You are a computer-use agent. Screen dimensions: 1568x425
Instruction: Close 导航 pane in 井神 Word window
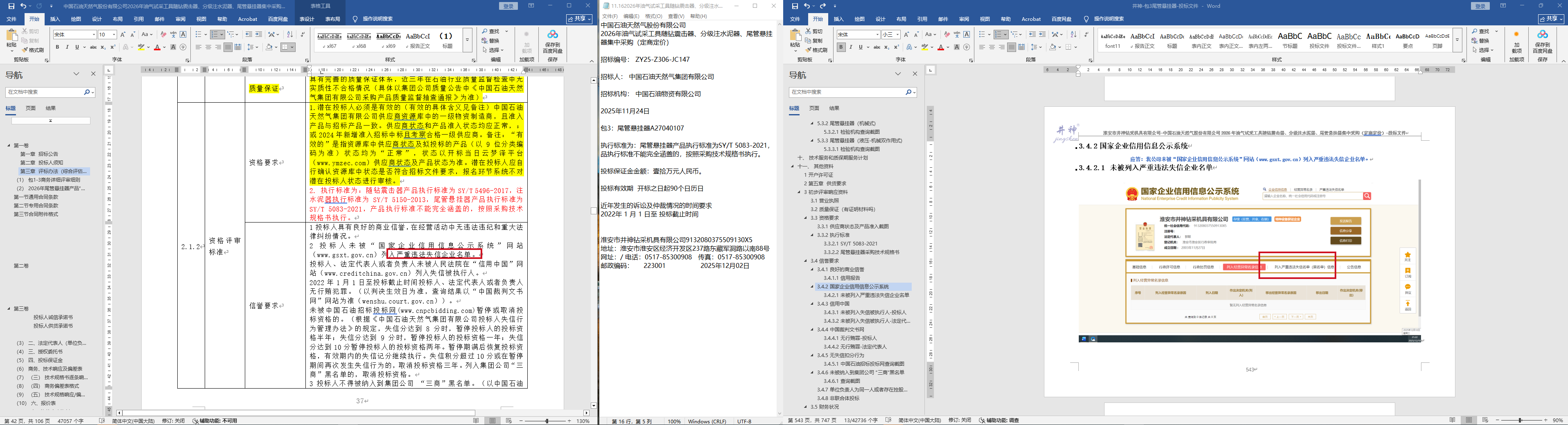coord(915,74)
